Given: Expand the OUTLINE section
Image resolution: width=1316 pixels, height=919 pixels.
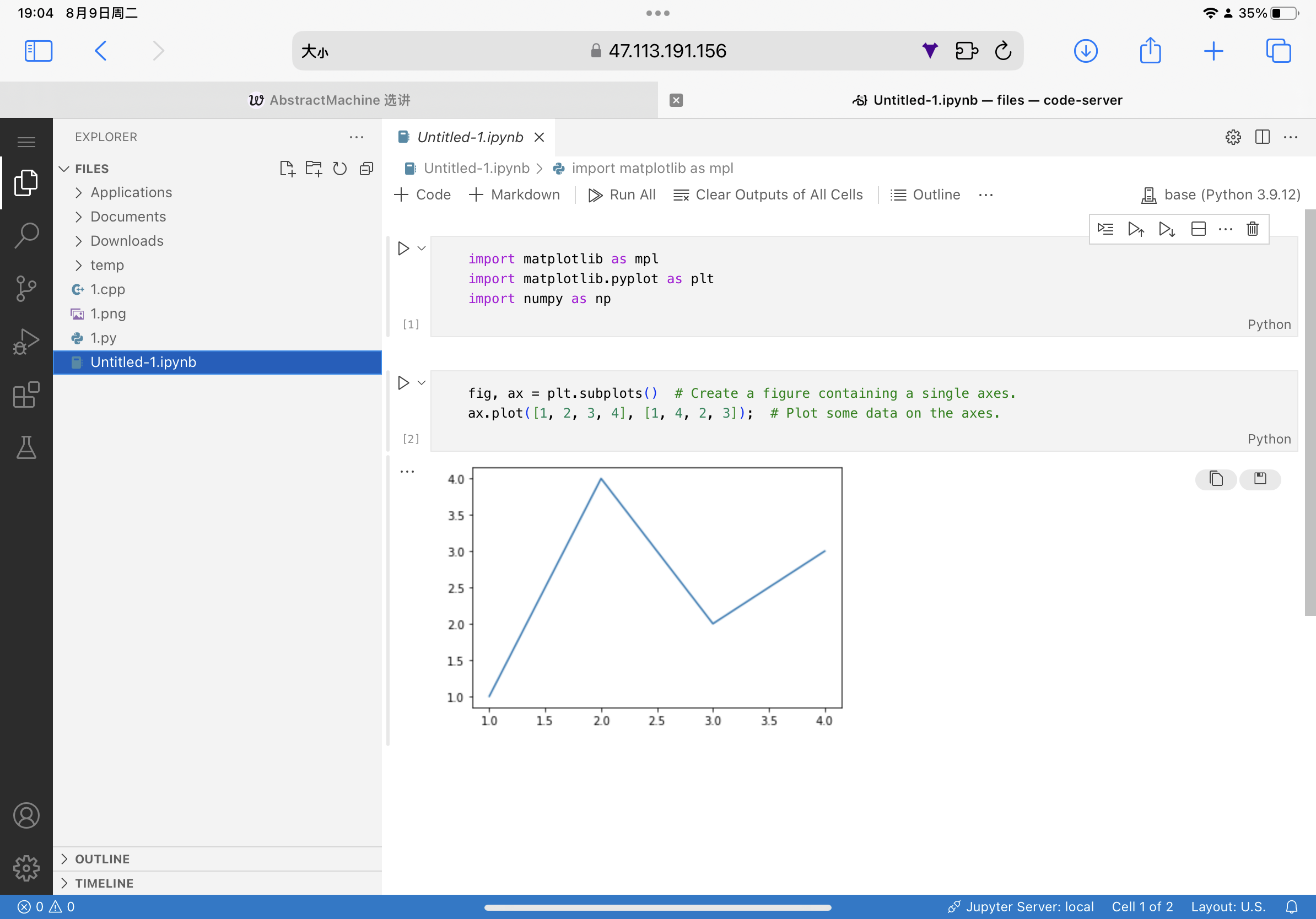Looking at the screenshot, I should [x=217, y=859].
